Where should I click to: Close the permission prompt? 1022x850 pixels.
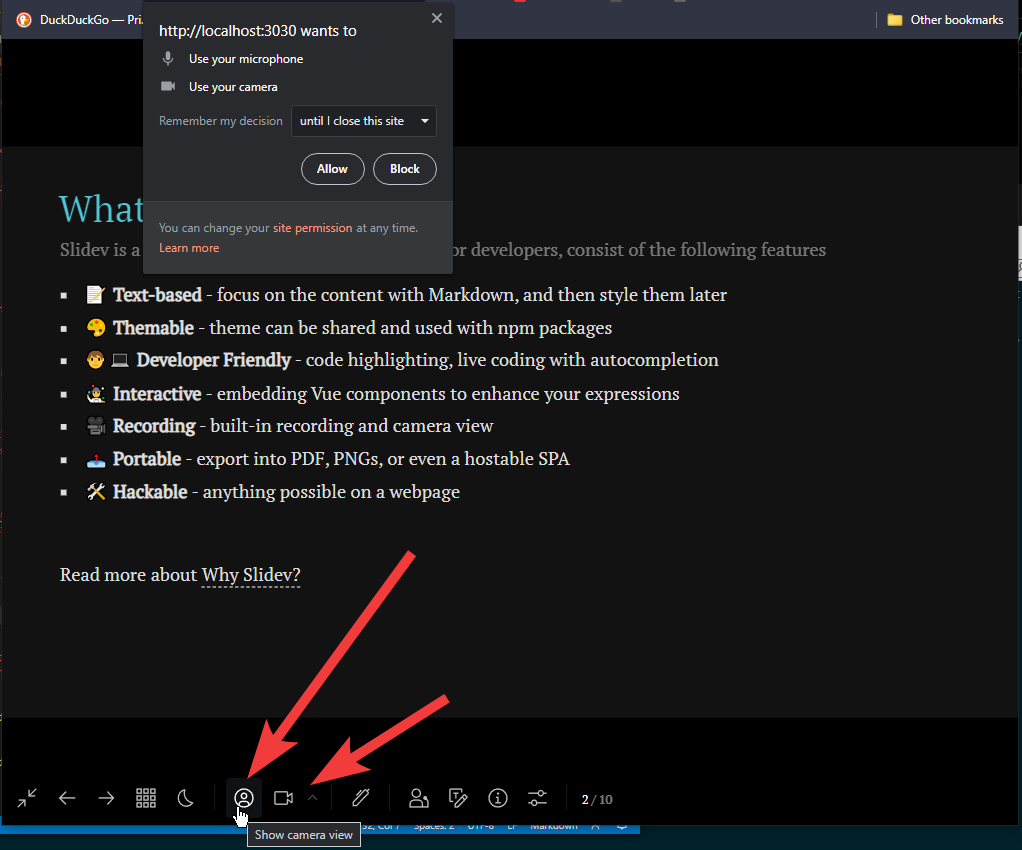tap(436, 18)
